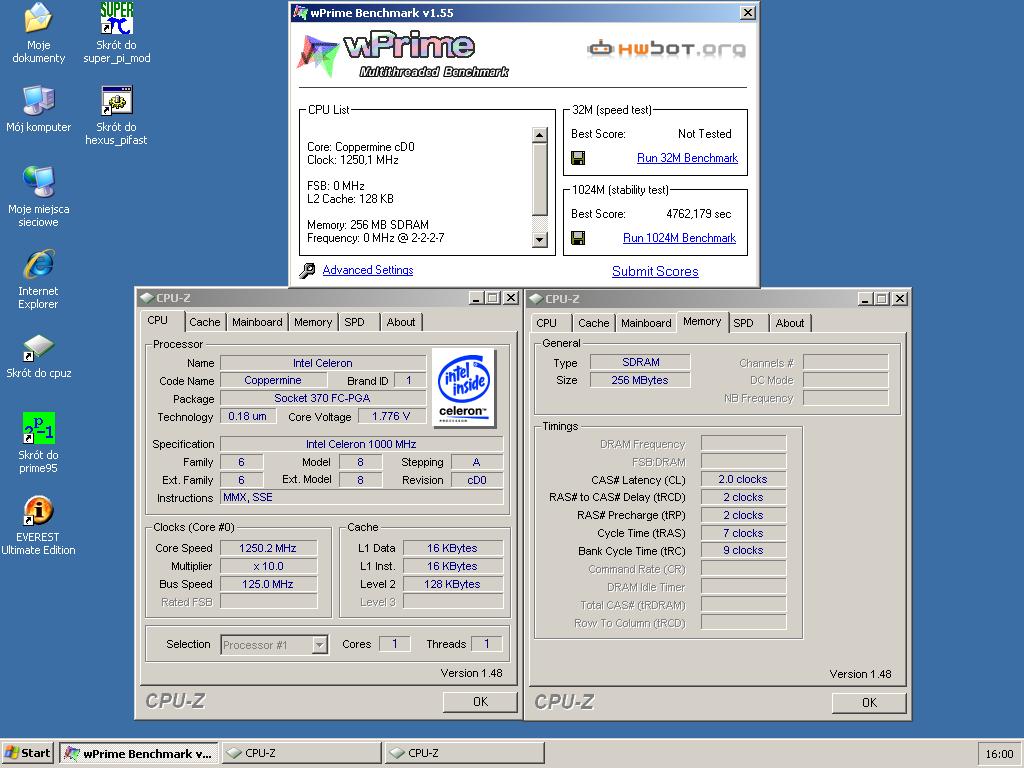The width and height of the screenshot is (1024, 768).
Task: Click save icon in 1024M stability test box
Action: pos(578,238)
